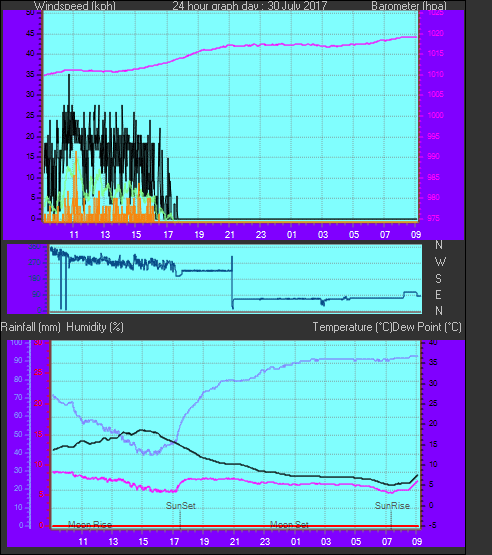
Task: Click hour 03 on temperature graph axis
Action: click(326, 541)
